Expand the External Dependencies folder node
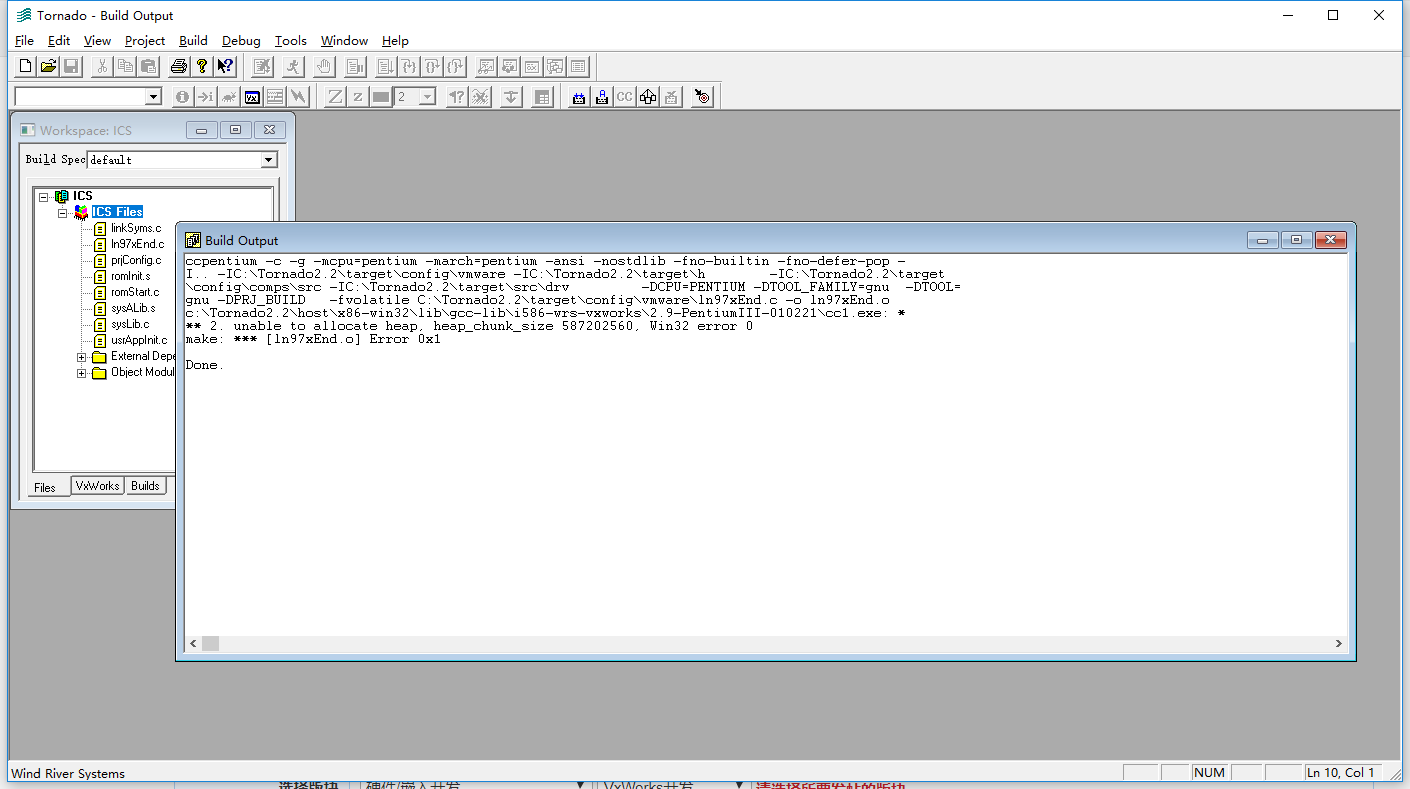 tap(82, 356)
